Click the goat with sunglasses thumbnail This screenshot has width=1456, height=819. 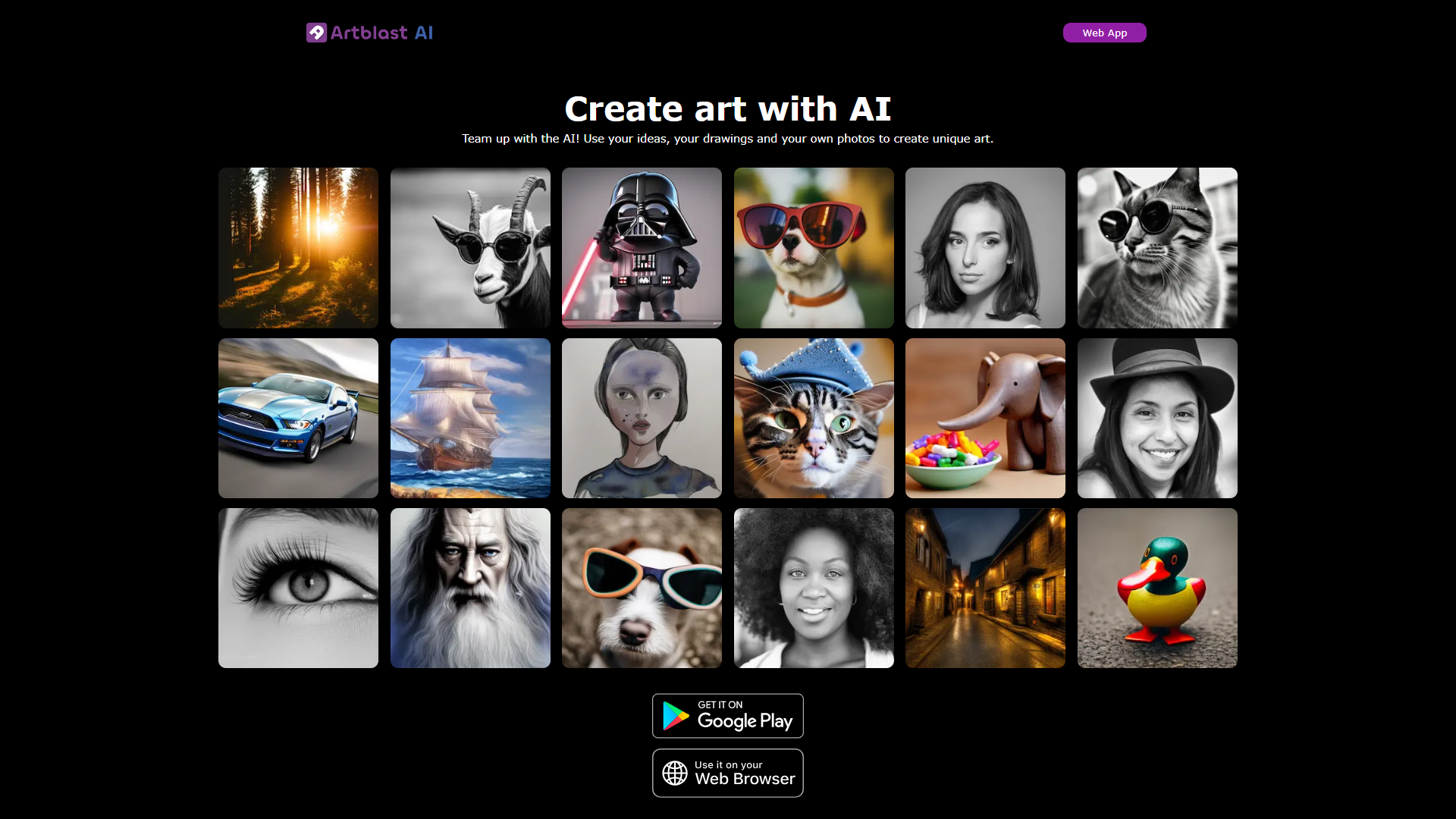point(470,247)
